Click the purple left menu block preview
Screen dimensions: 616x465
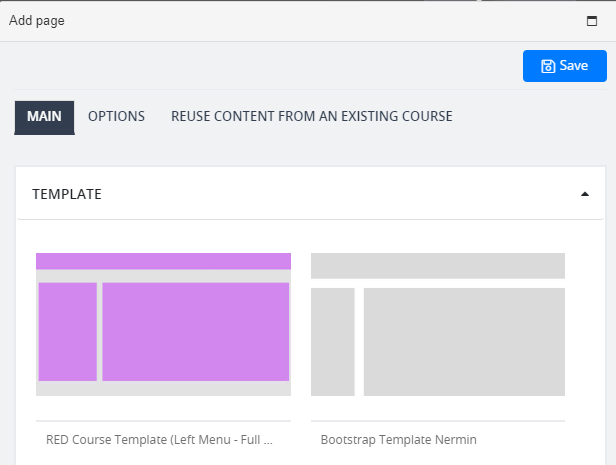pyautogui.click(x=68, y=332)
